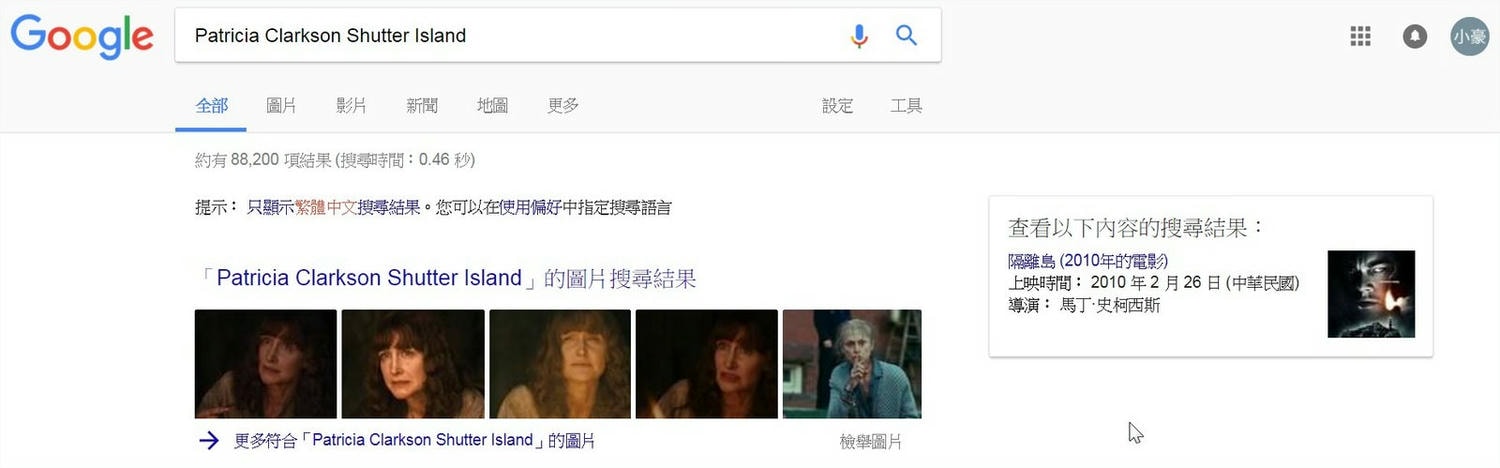Click the arrow next to more images link

pos(208,441)
